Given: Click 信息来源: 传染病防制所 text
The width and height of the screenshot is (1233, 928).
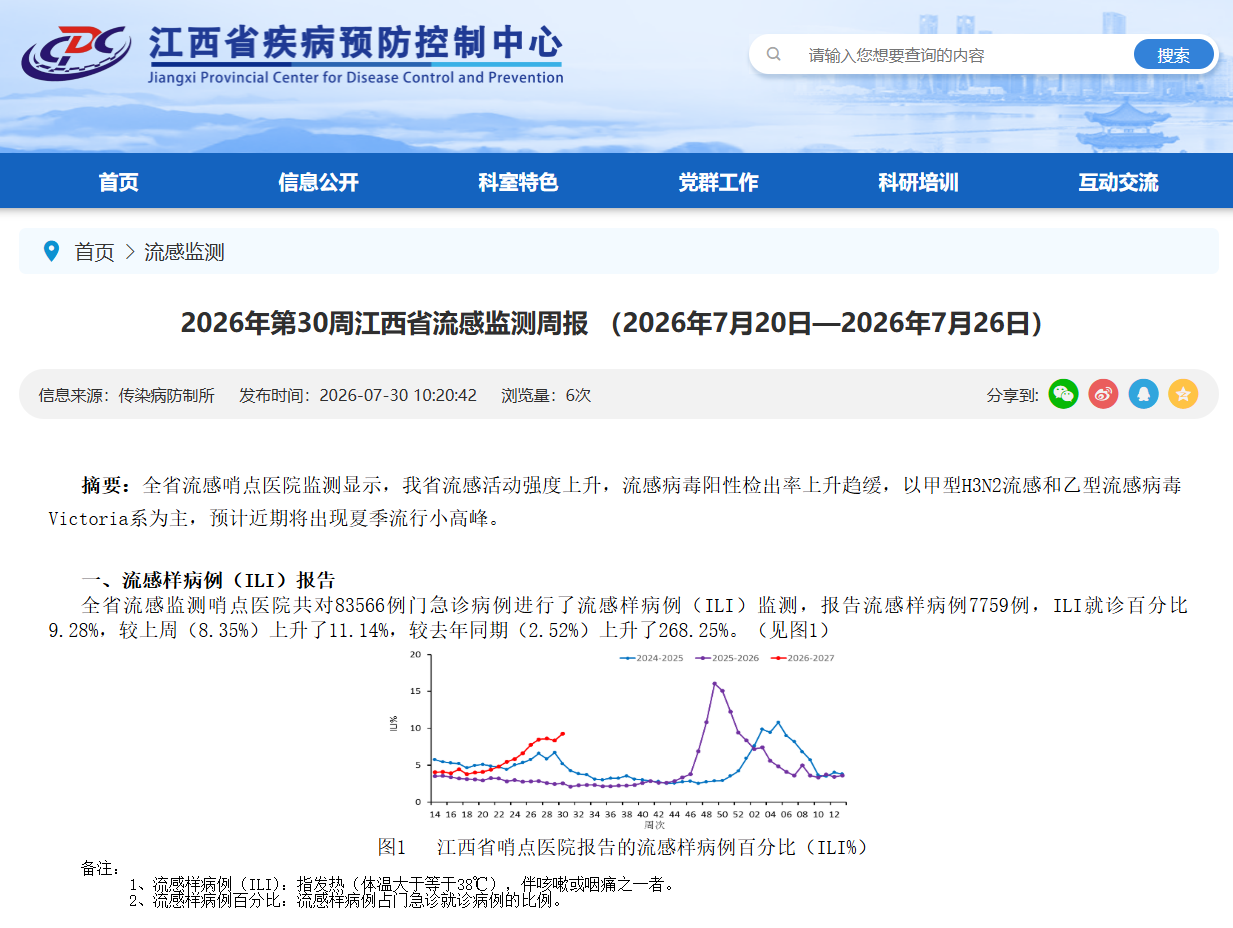Looking at the screenshot, I should pos(127,395).
